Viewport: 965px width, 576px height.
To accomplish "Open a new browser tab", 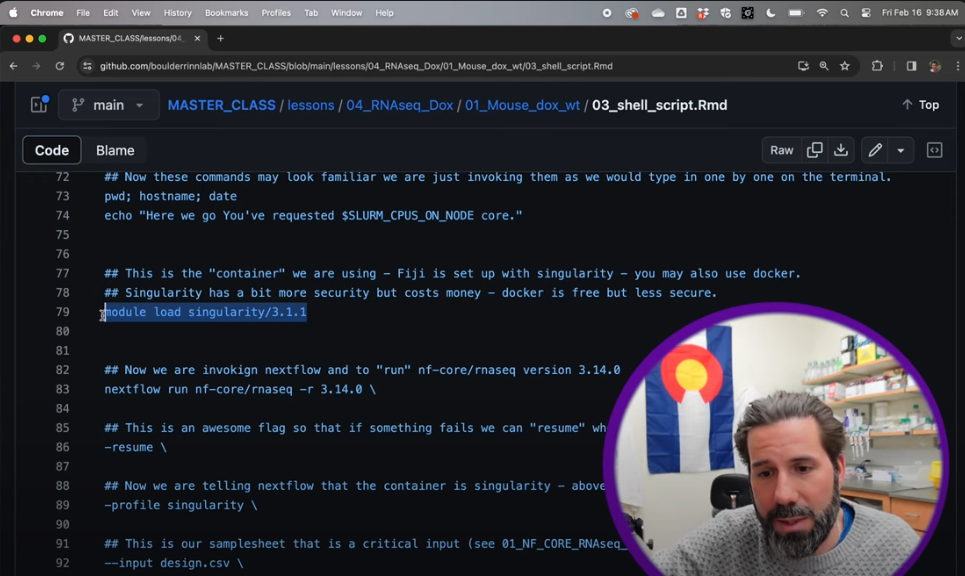I will tap(220, 38).
